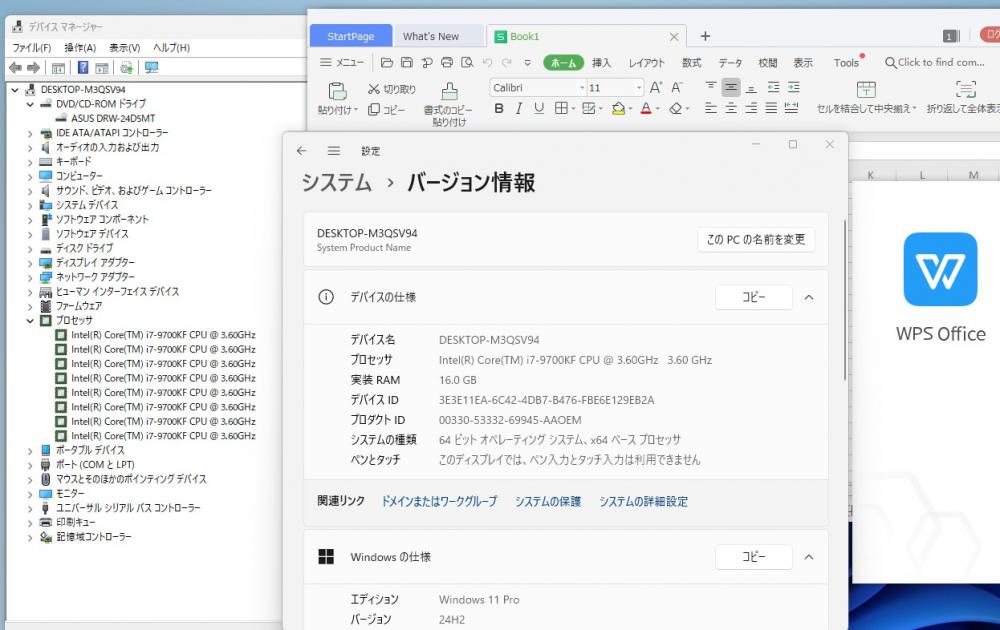Viewport: 1000px width, 630px height.
Task: Open the メニュー hamburger menu in WPS
Action: click(341, 62)
